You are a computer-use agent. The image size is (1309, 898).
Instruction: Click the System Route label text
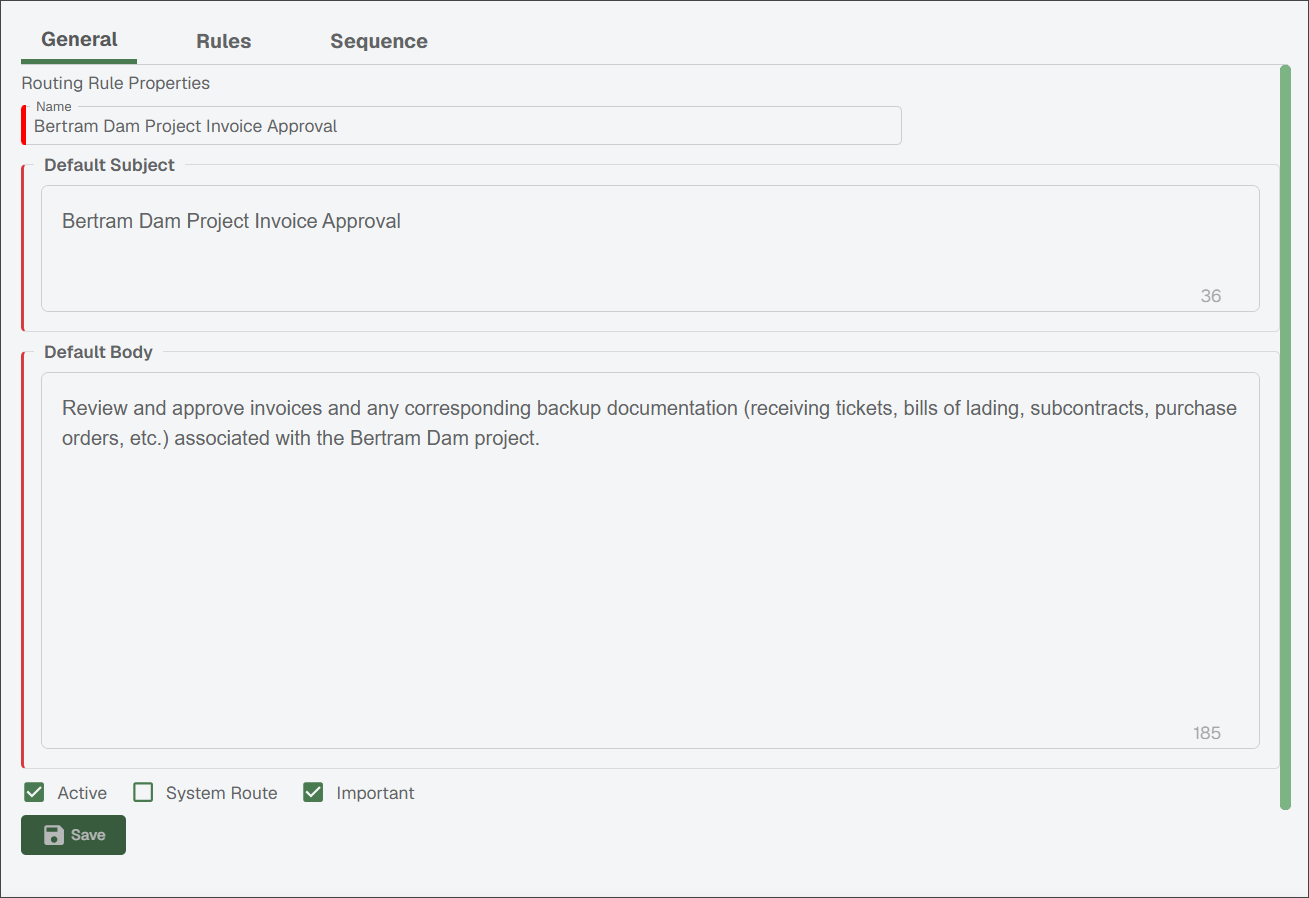click(222, 793)
